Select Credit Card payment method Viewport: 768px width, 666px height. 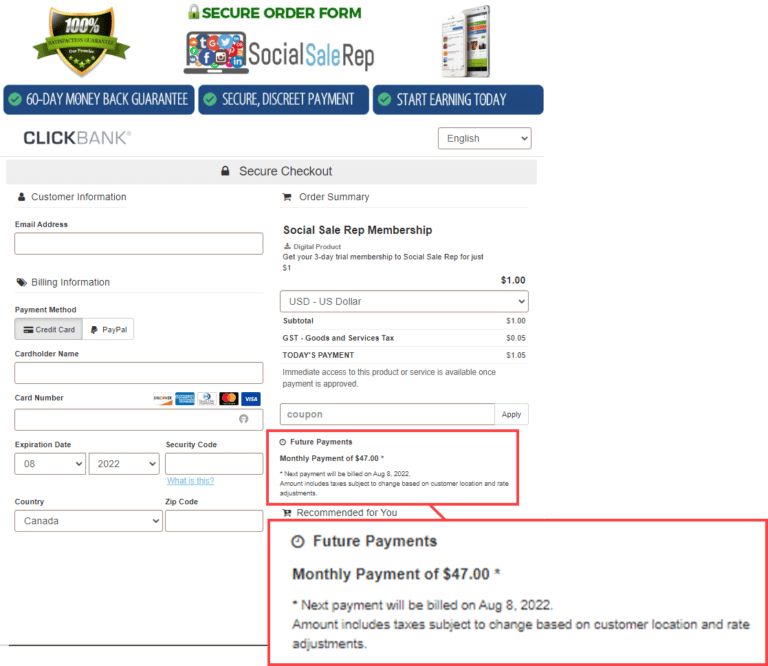click(48, 329)
